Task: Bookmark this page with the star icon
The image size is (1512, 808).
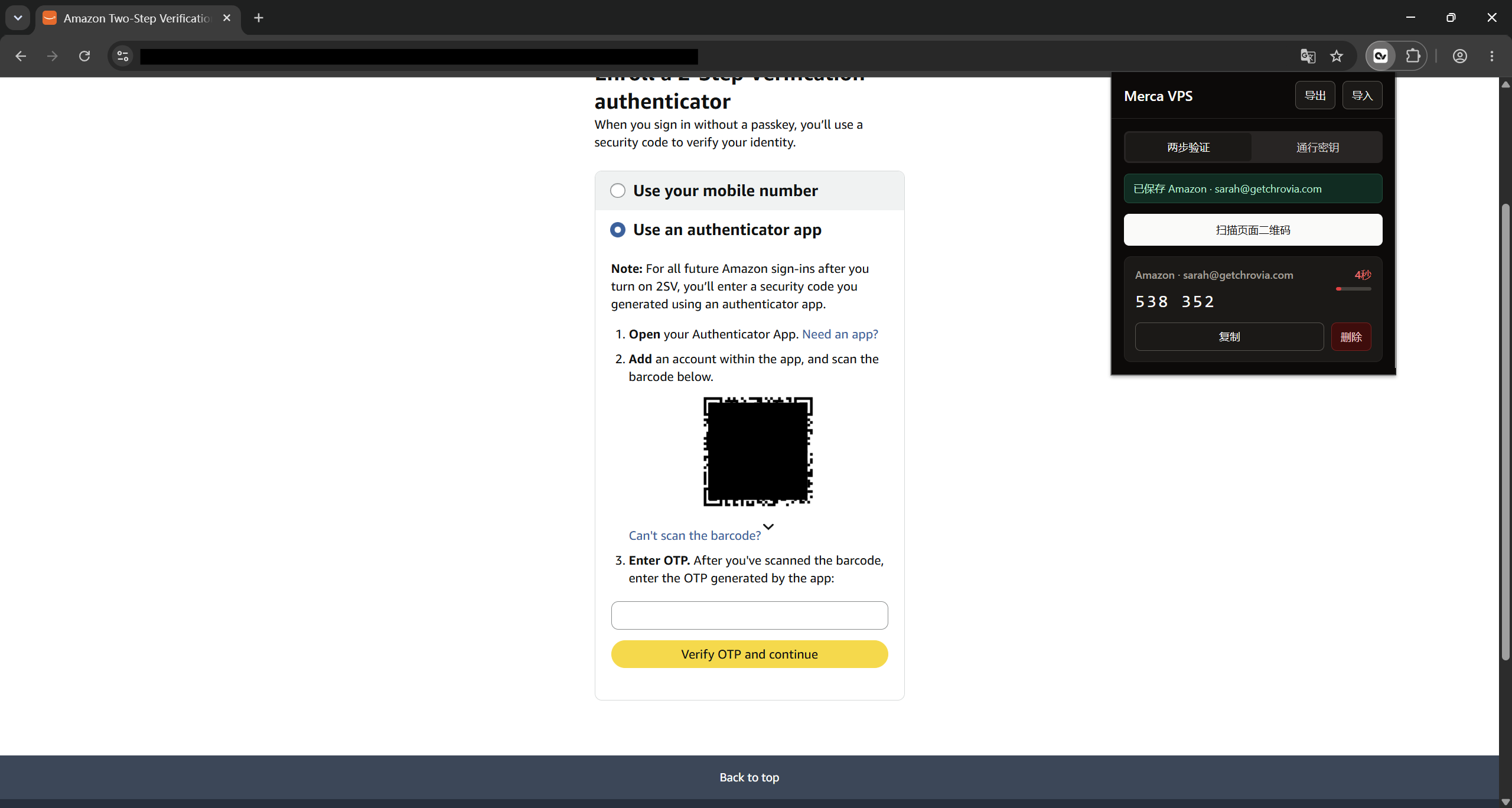Action: click(1337, 56)
